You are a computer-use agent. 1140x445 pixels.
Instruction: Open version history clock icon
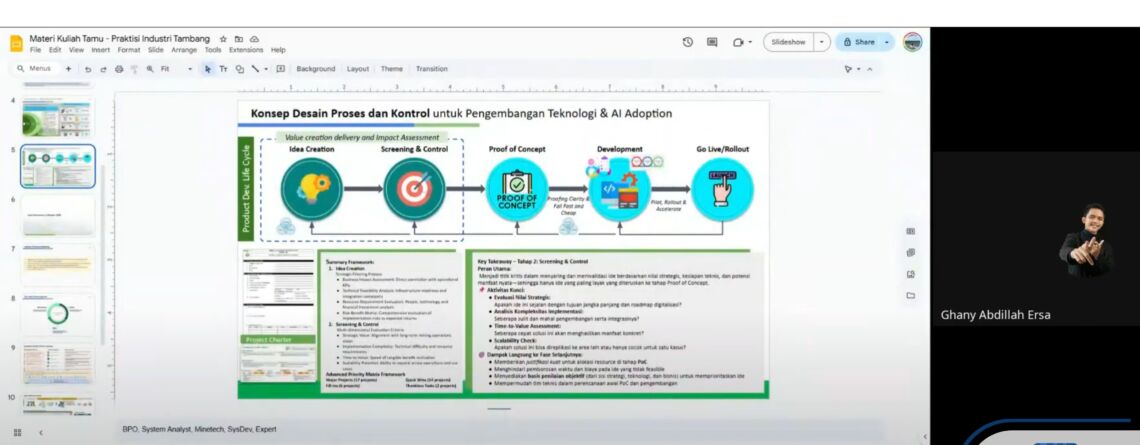[688, 42]
